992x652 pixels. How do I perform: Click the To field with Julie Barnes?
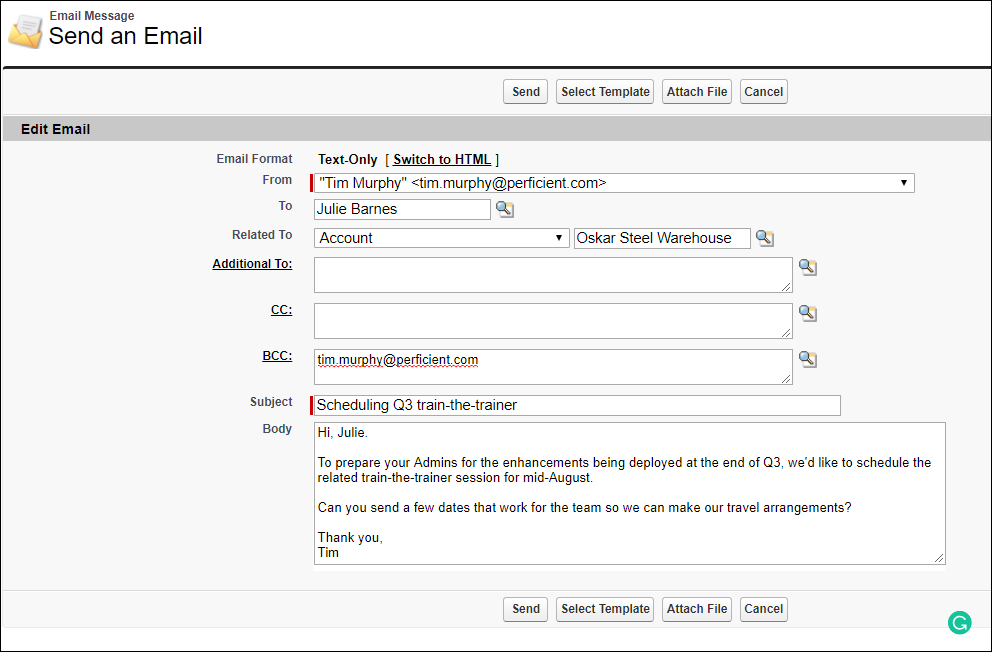coord(402,209)
